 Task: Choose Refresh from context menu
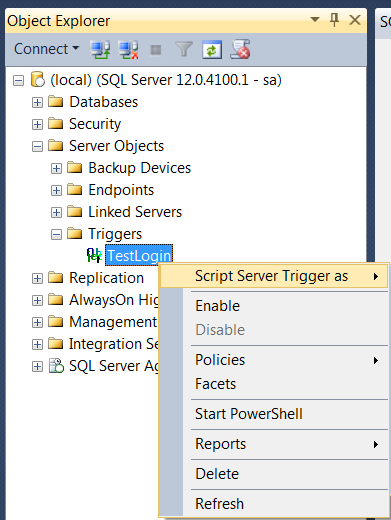pyautogui.click(x=274, y=504)
